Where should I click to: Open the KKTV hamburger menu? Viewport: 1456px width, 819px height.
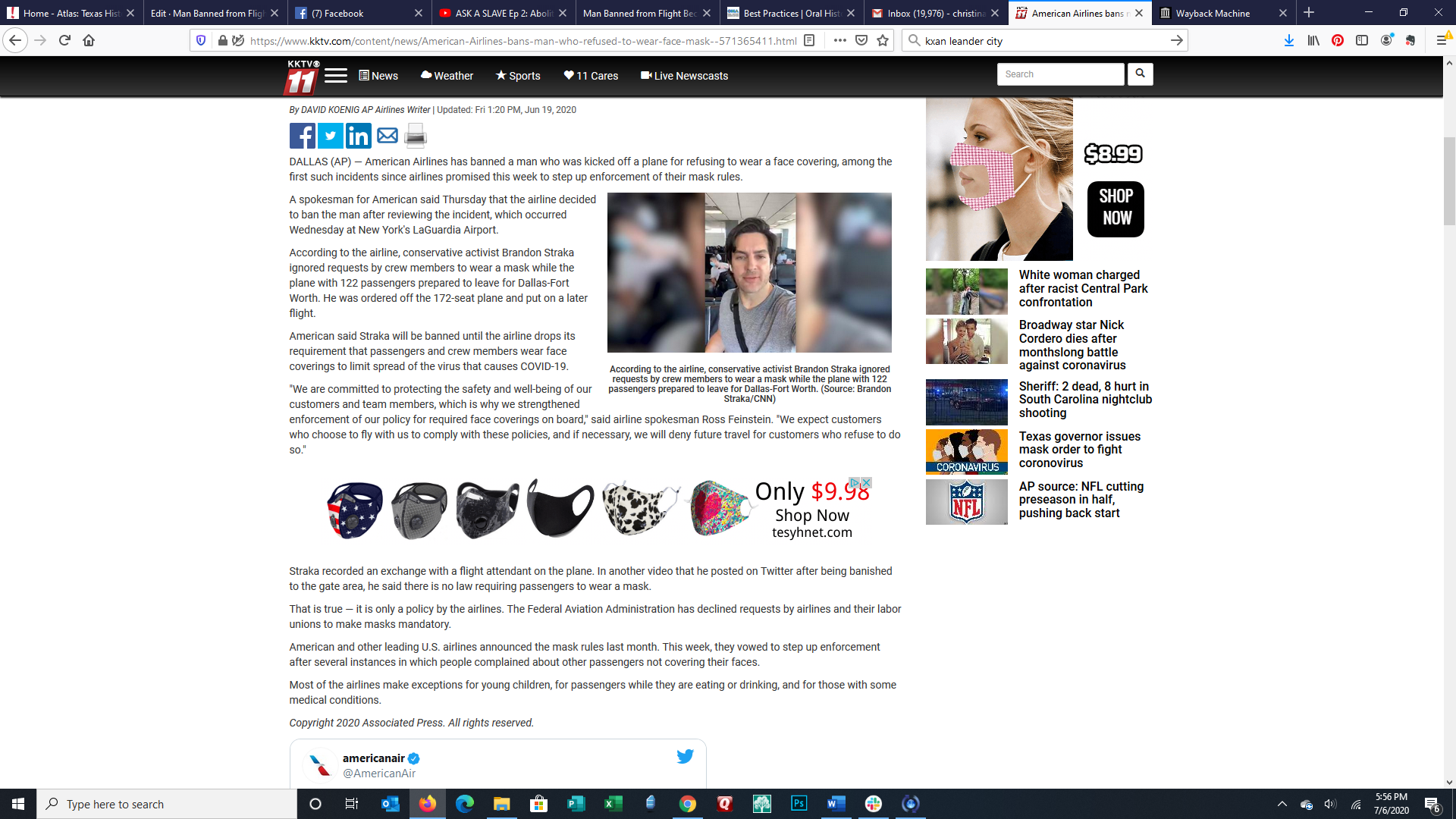click(x=335, y=76)
